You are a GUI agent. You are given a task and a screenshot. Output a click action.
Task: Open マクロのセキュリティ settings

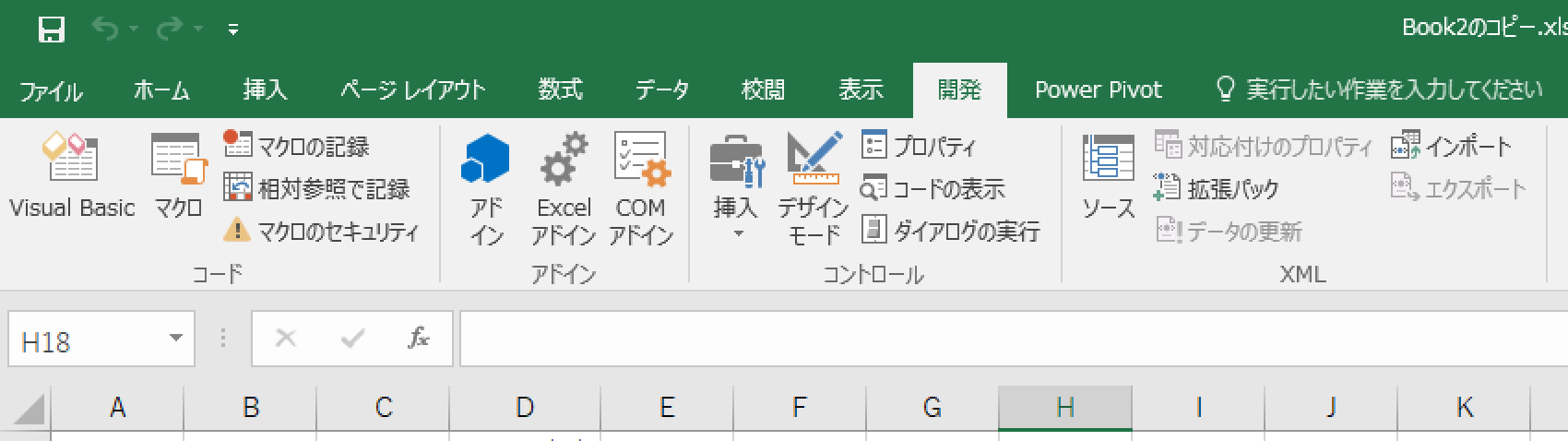pyautogui.click(x=321, y=231)
